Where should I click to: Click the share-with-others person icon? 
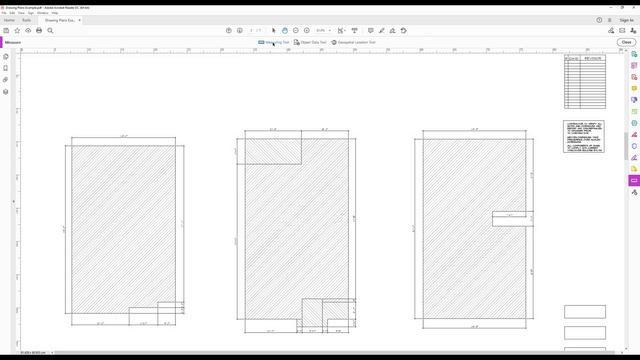coord(633,31)
